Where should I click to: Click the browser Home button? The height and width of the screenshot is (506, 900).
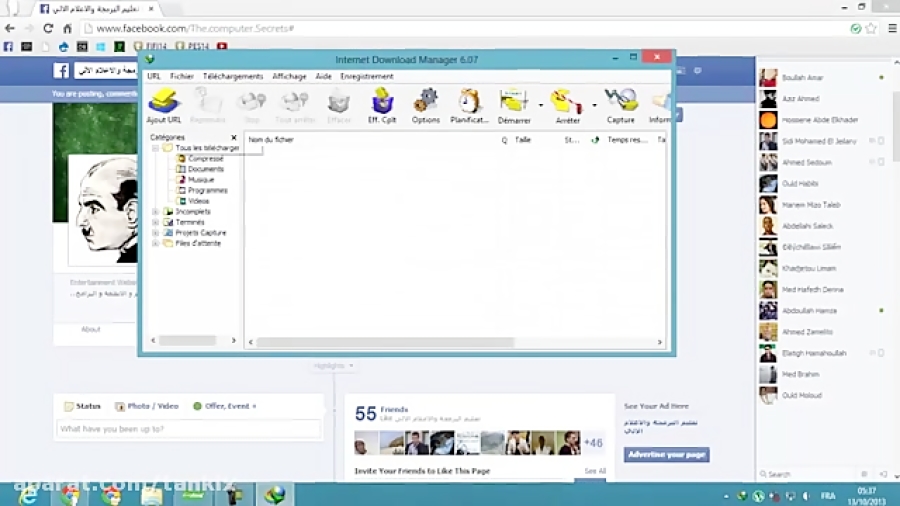67,28
